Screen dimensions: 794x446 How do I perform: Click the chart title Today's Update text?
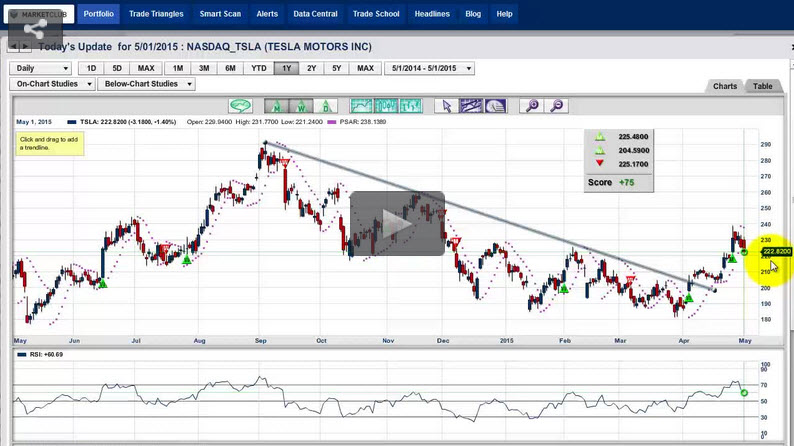205,47
